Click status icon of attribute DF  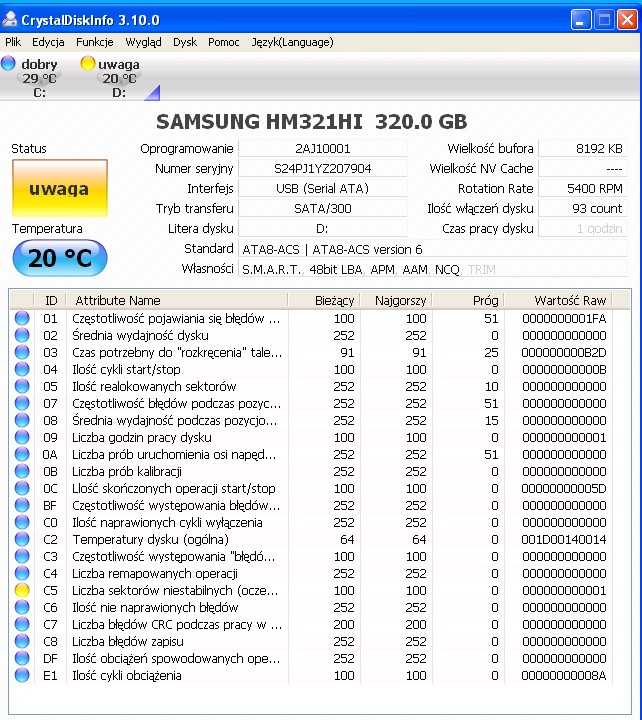point(22,658)
